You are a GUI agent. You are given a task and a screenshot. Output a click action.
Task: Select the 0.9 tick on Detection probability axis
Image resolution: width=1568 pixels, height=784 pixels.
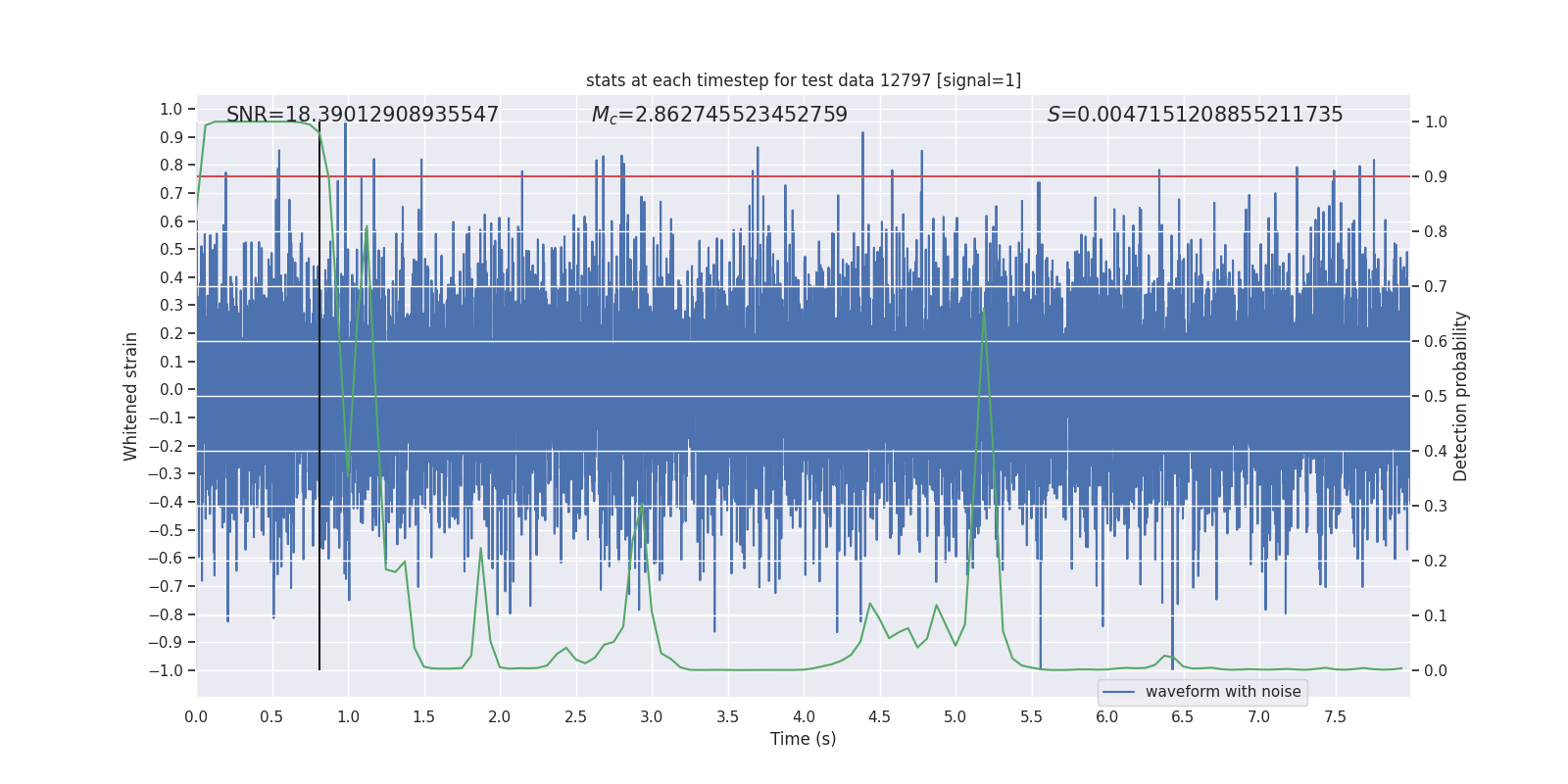[1436, 177]
